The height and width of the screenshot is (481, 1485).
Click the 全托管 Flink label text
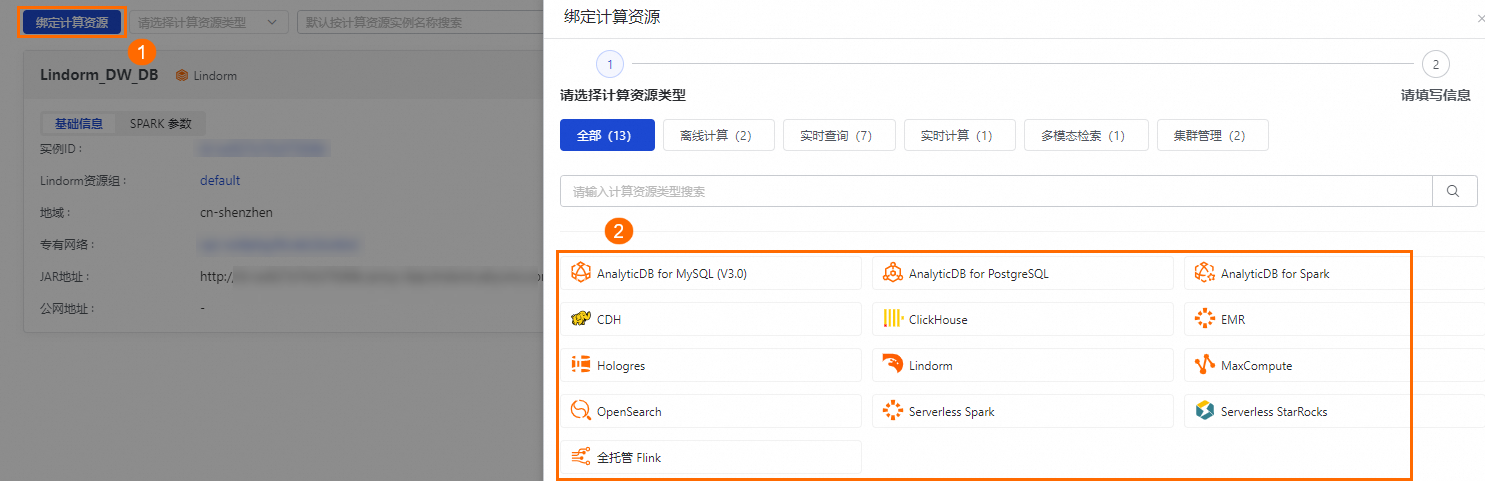(629, 458)
